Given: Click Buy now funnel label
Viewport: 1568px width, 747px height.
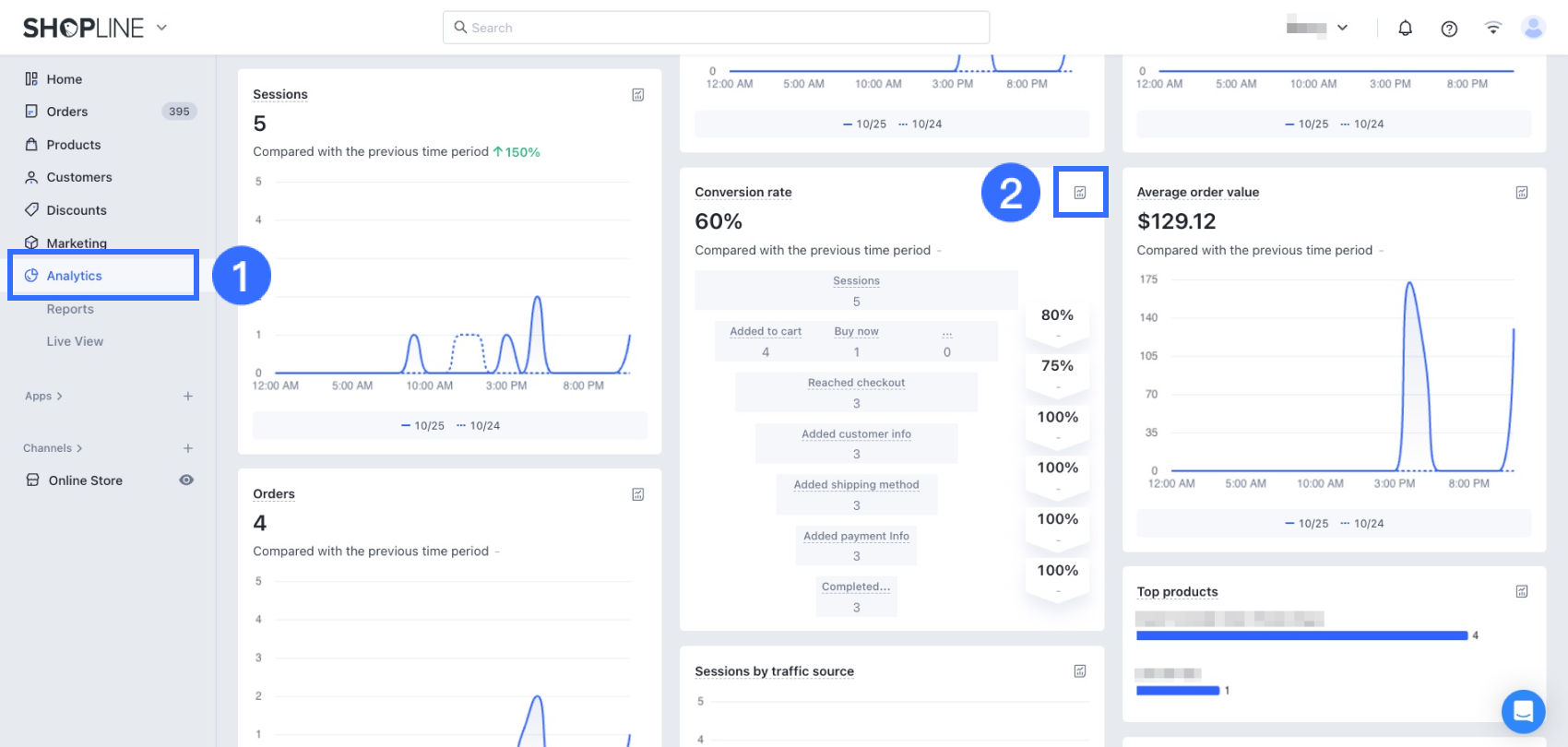Looking at the screenshot, I should click(856, 331).
